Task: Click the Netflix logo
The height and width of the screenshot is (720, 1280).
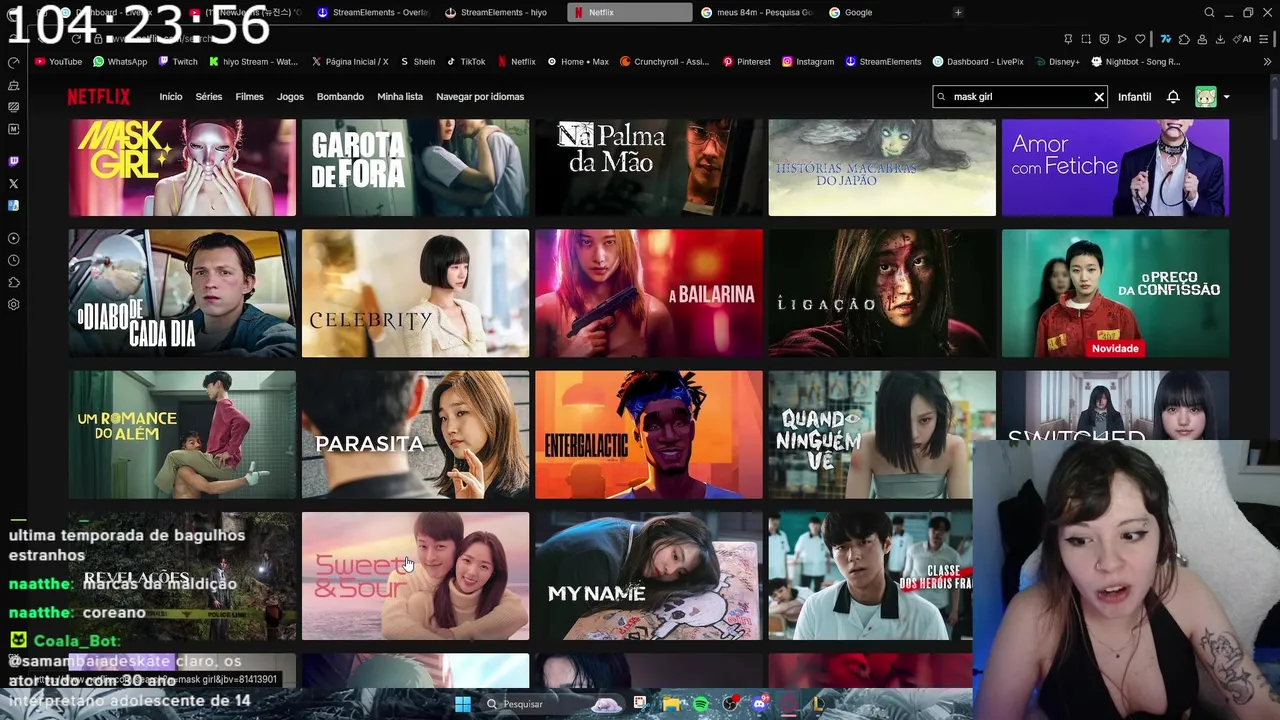Action: pyautogui.click(x=99, y=97)
